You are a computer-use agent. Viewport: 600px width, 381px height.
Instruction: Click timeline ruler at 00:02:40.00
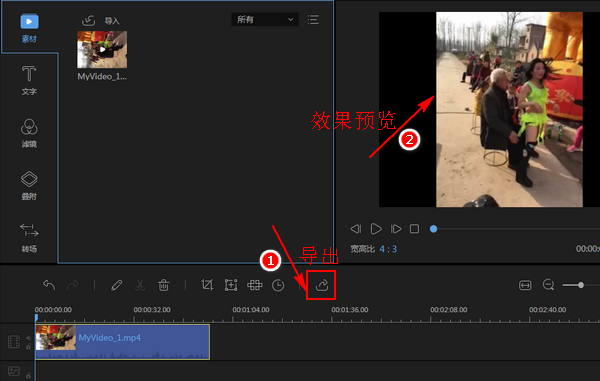(548, 310)
